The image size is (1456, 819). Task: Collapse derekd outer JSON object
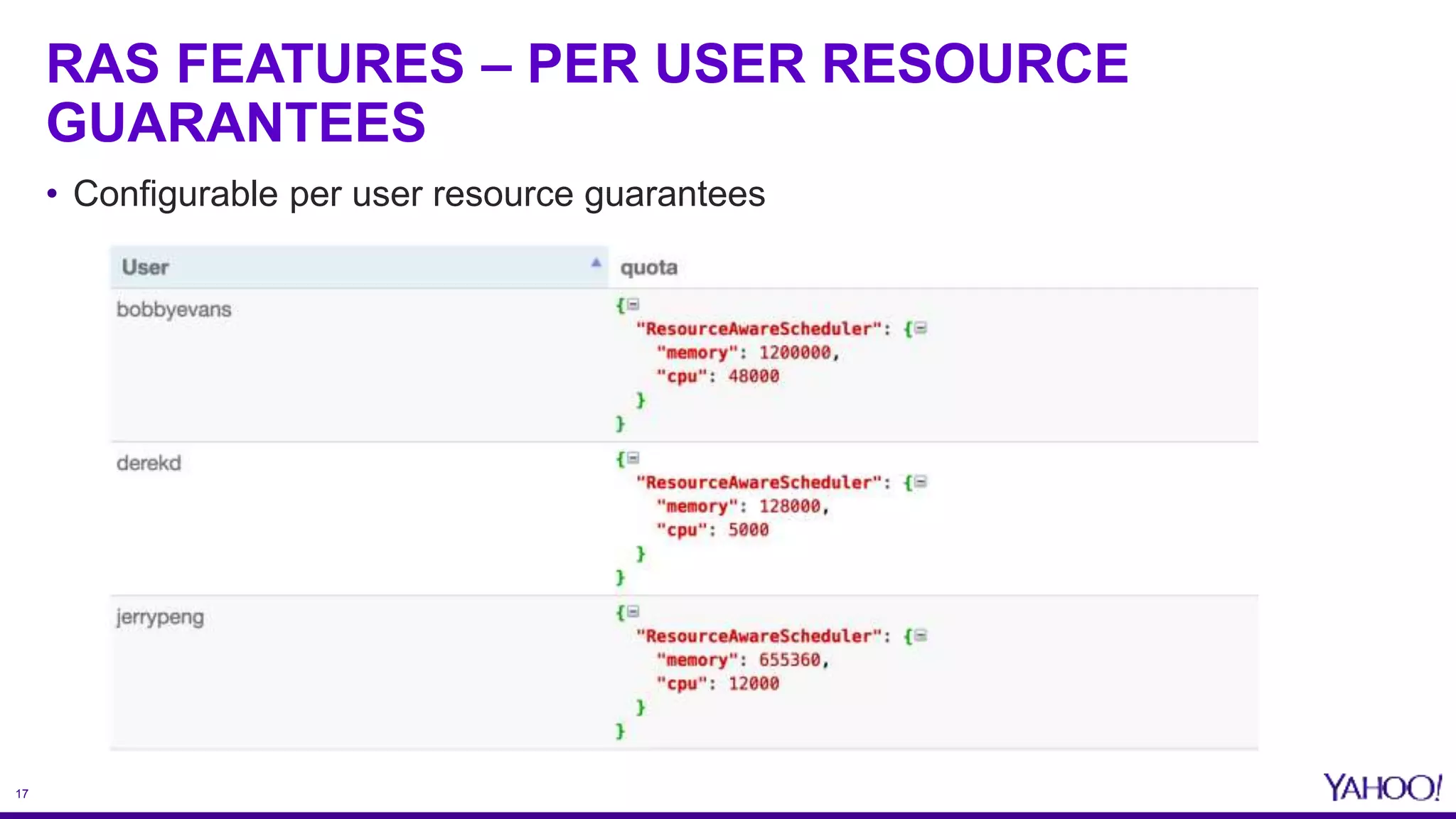[633, 459]
